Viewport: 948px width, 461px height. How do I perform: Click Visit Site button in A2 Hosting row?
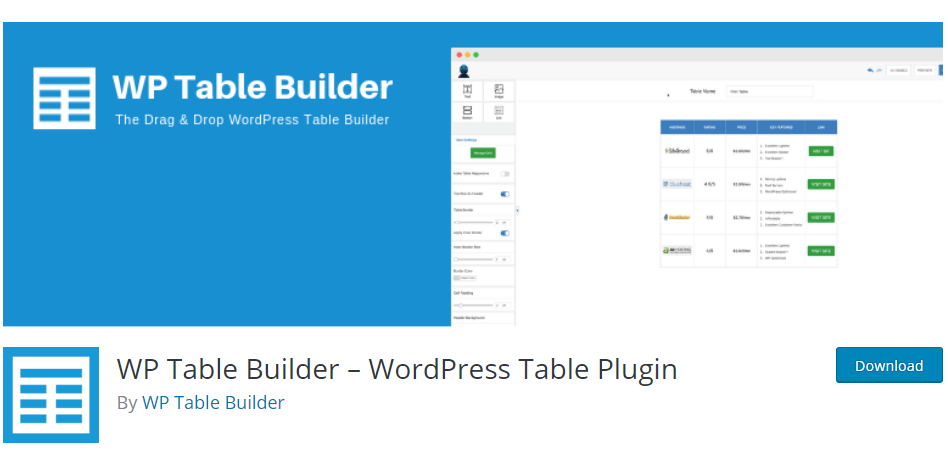(821, 250)
